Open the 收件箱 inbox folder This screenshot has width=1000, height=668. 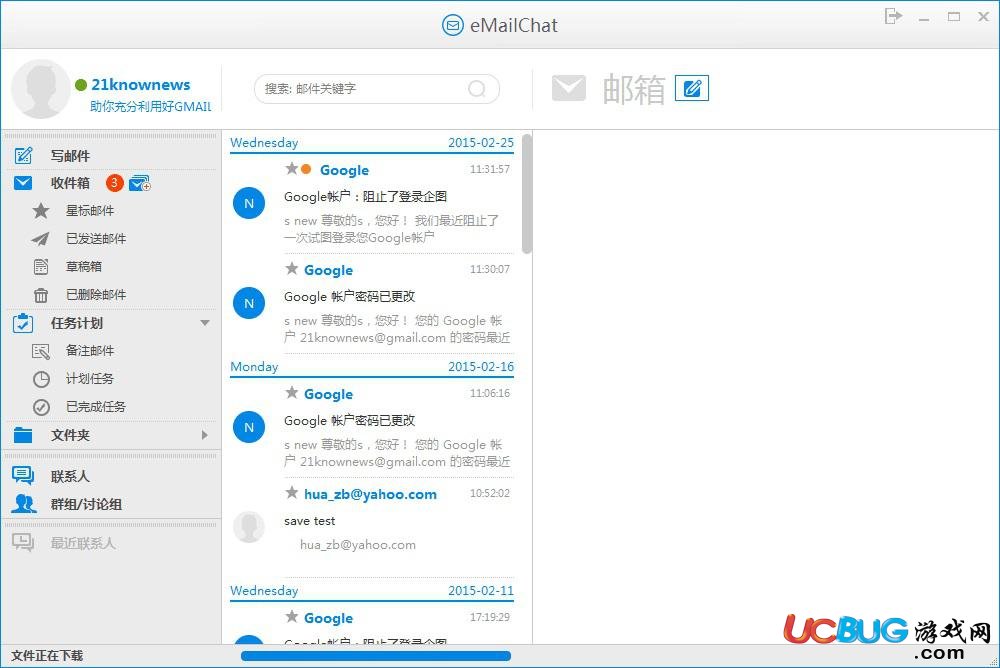(x=70, y=183)
